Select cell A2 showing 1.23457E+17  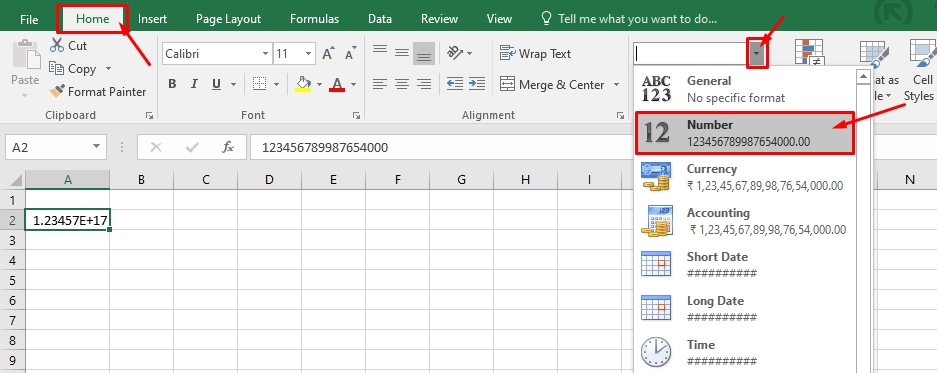pyautogui.click(x=68, y=221)
